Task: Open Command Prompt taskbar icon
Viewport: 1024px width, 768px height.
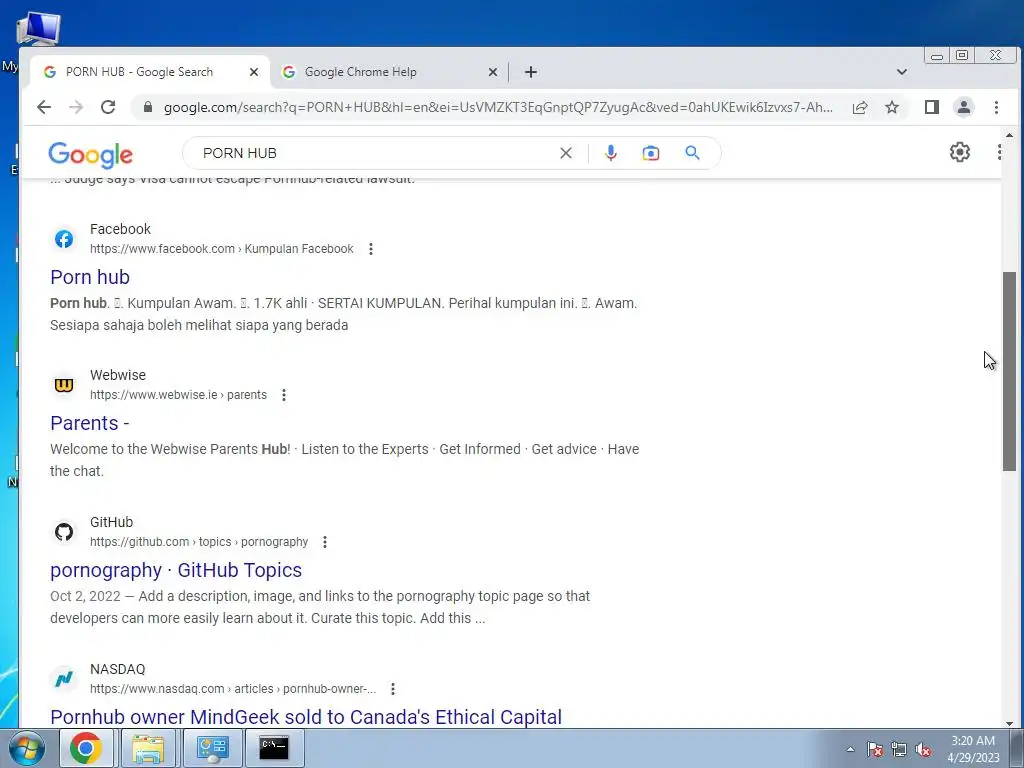Action: (274, 748)
